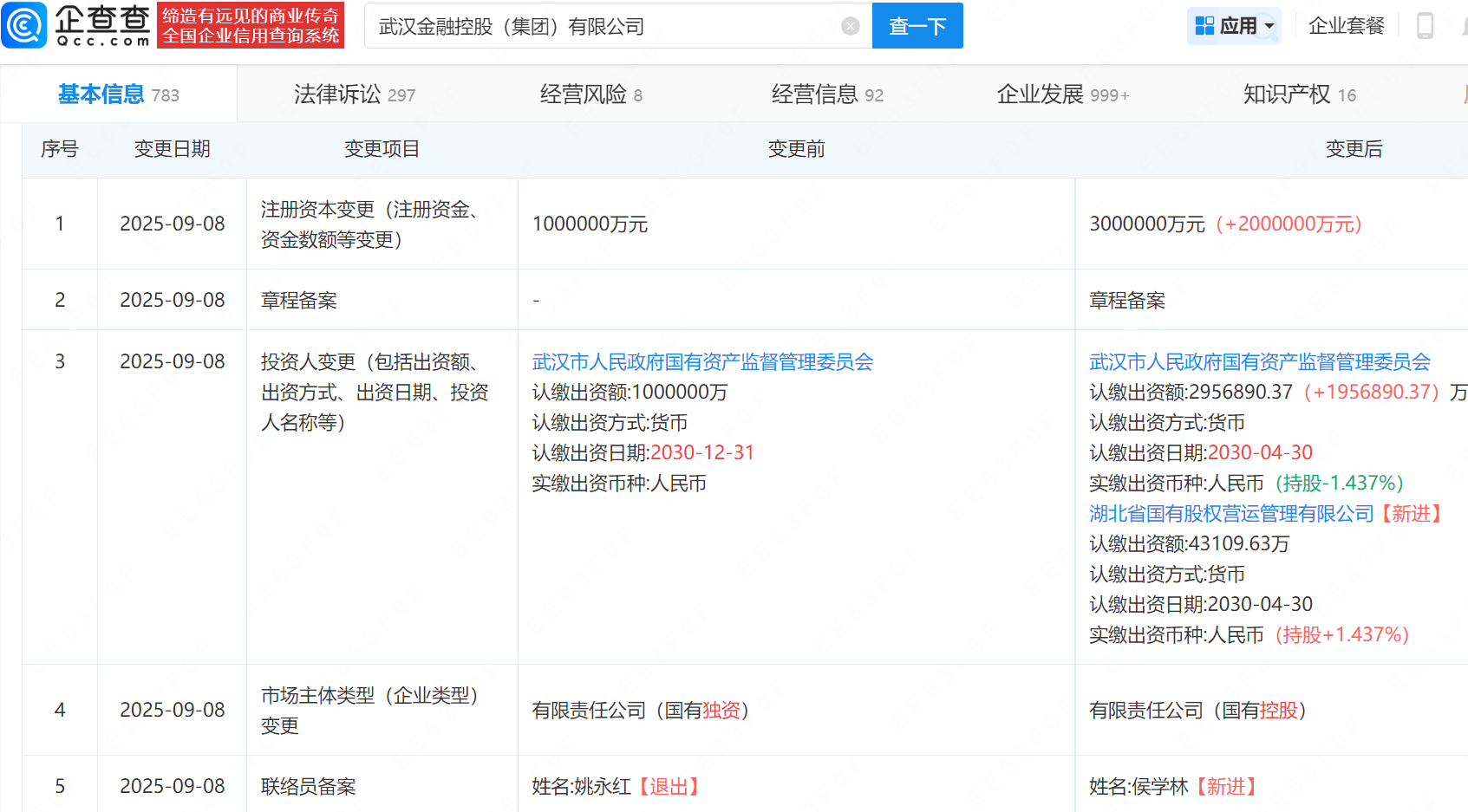
Task: Open the mobile phone icon in the header
Action: pos(1425,26)
